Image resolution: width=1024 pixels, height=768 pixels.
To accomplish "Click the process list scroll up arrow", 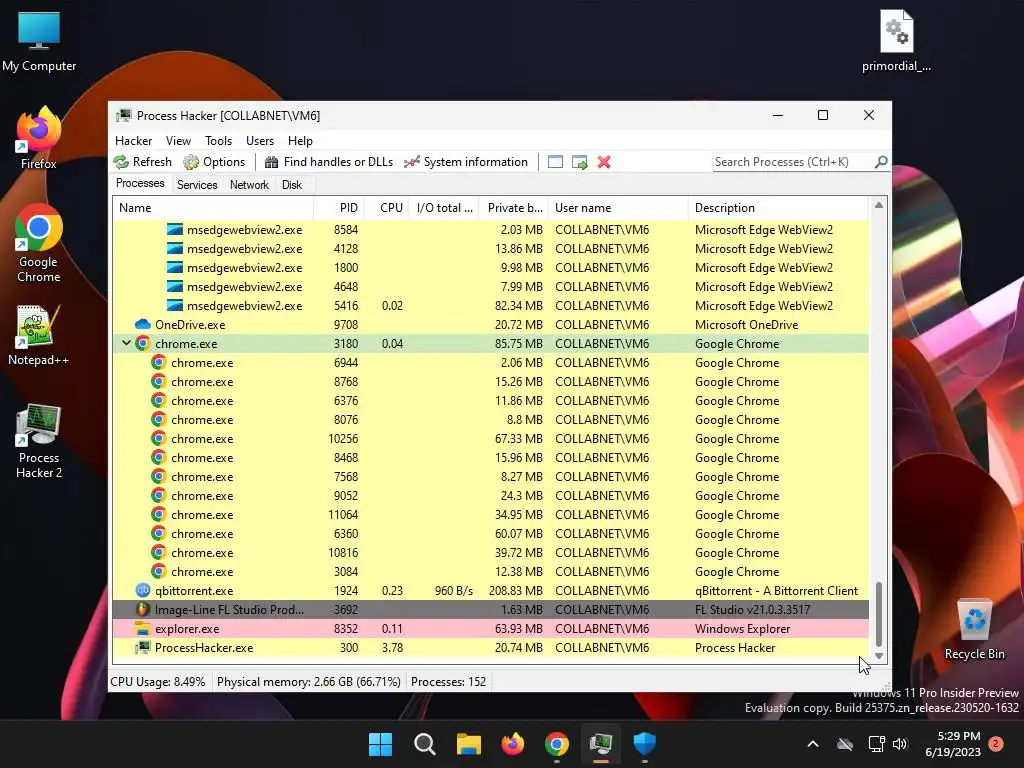I will click(x=879, y=205).
